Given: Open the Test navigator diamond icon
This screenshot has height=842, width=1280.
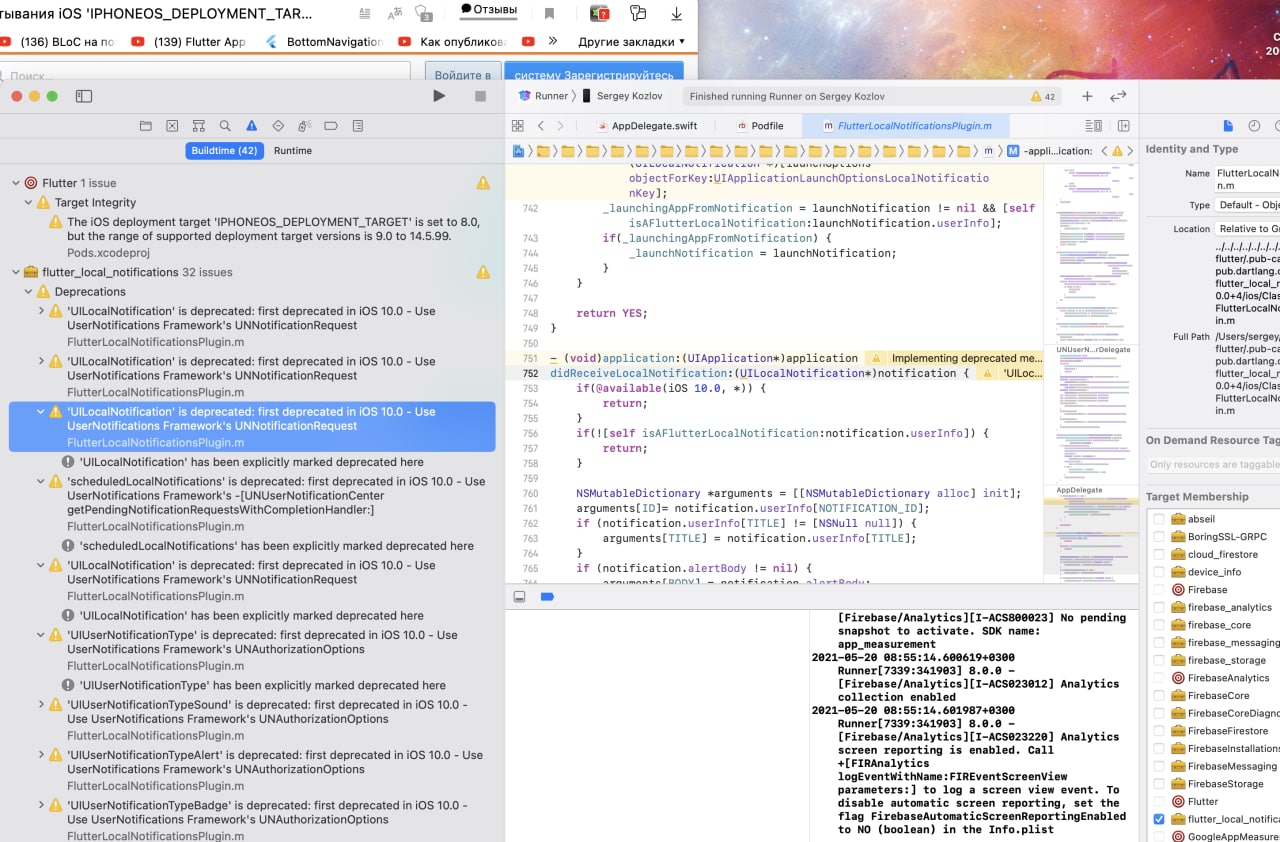Looking at the screenshot, I should point(278,126).
